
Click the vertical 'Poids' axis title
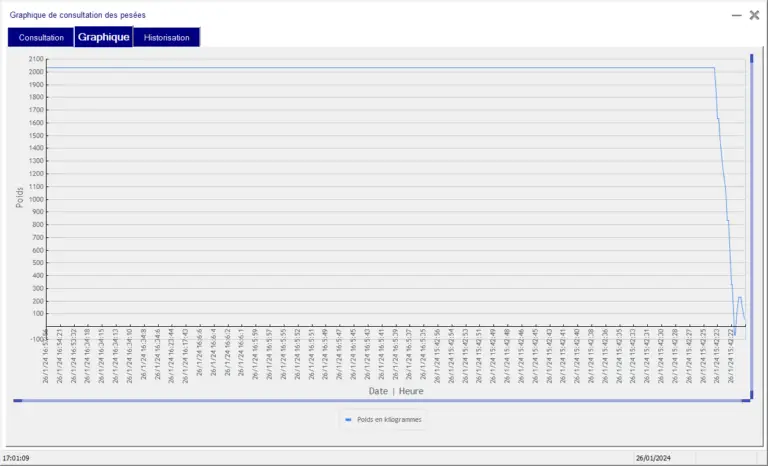click(x=20, y=197)
